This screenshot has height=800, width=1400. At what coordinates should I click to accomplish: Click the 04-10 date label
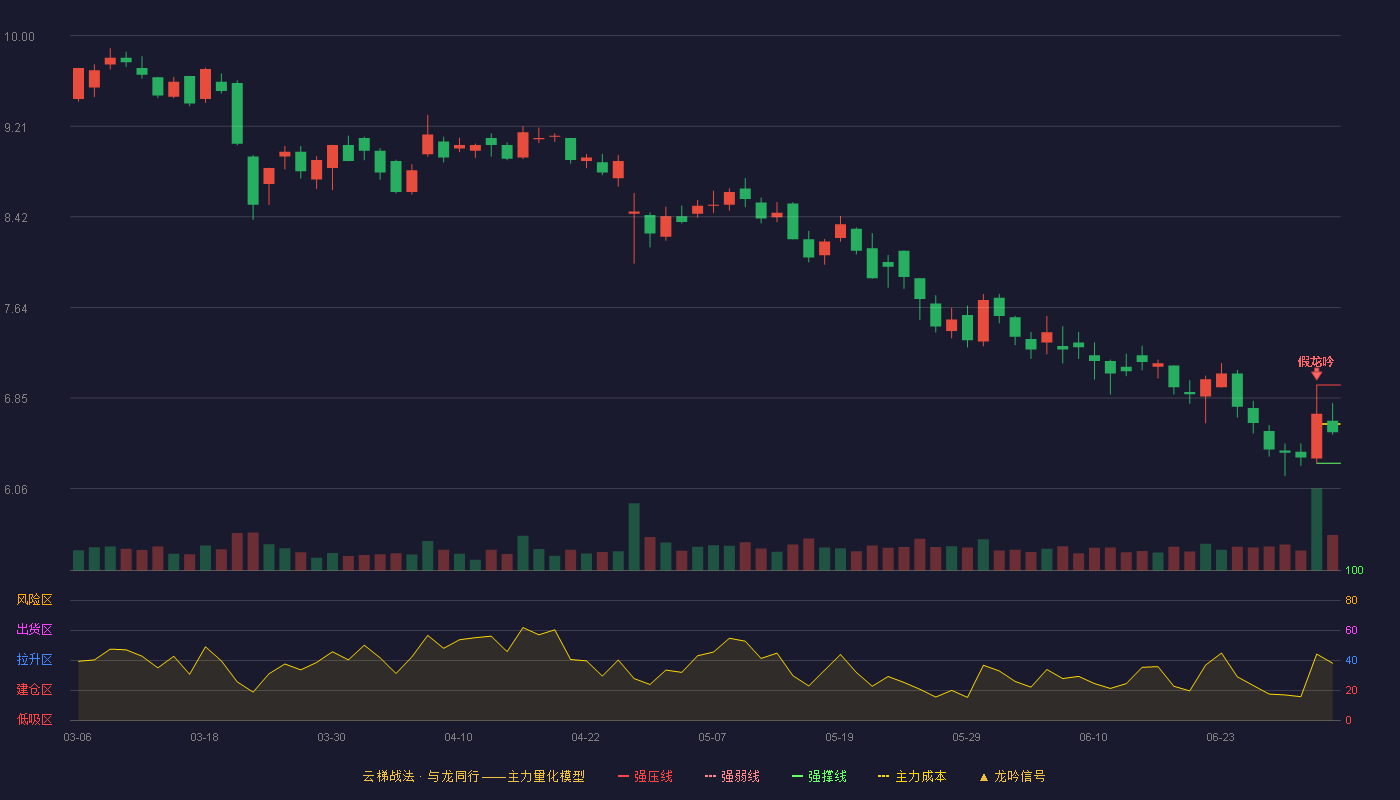pyautogui.click(x=458, y=737)
